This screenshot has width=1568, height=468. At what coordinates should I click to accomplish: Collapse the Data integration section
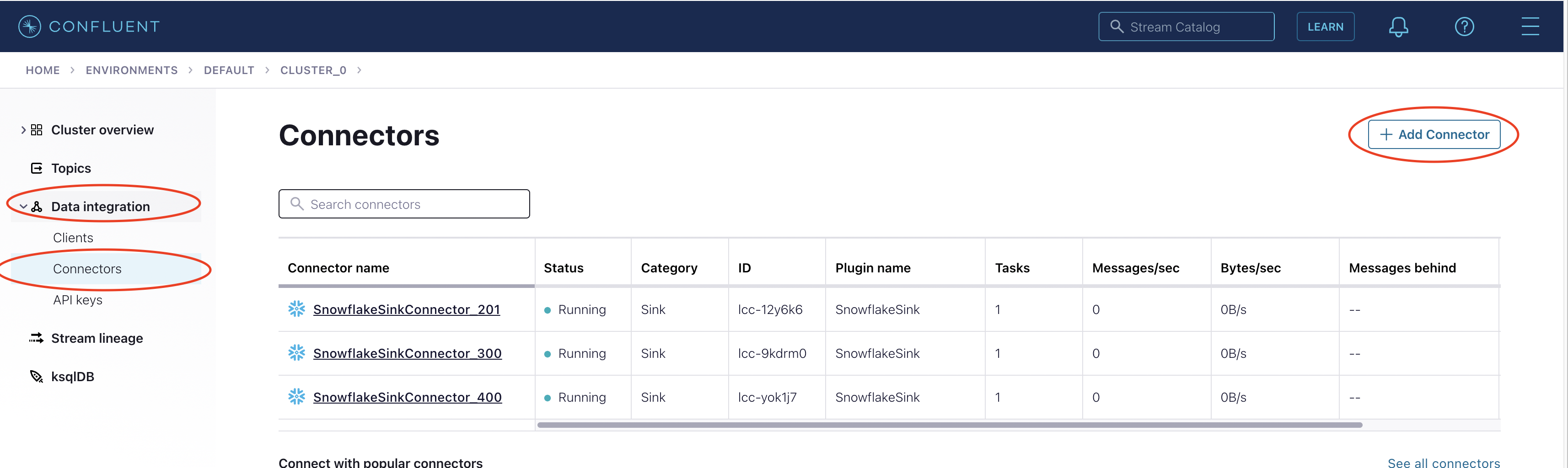point(23,207)
